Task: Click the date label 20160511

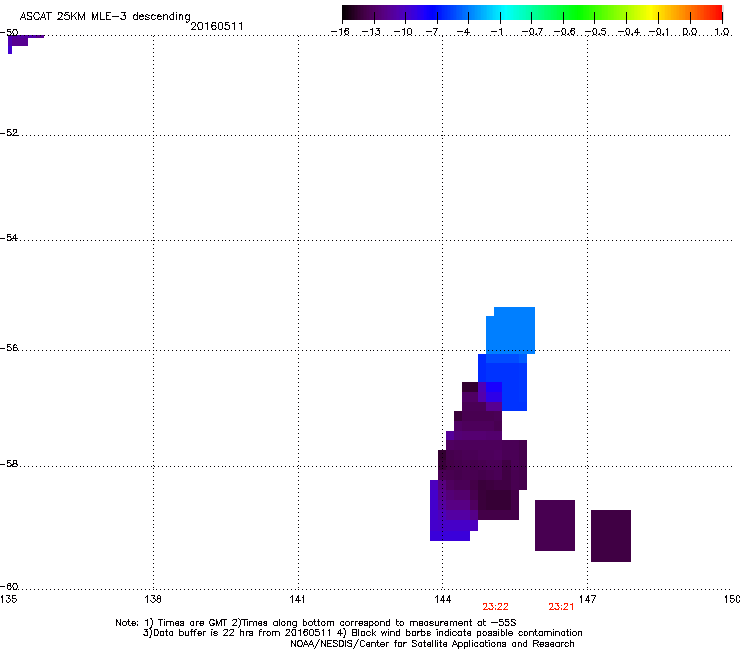Action: 217,26
